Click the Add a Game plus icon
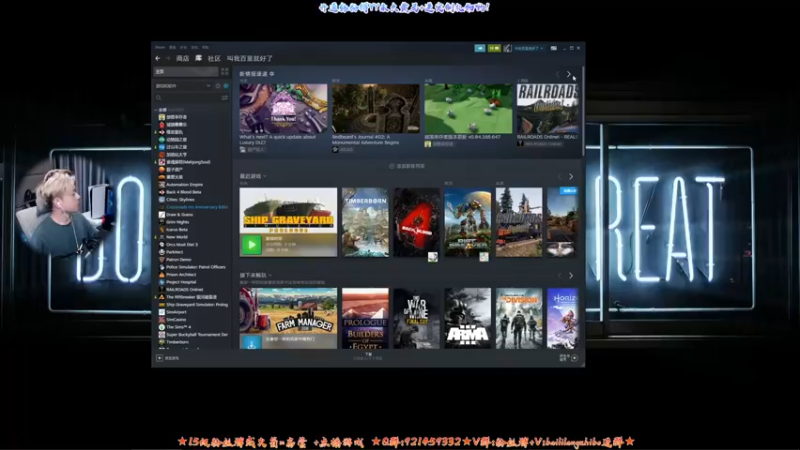This screenshot has width=800, height=450. 160,358
